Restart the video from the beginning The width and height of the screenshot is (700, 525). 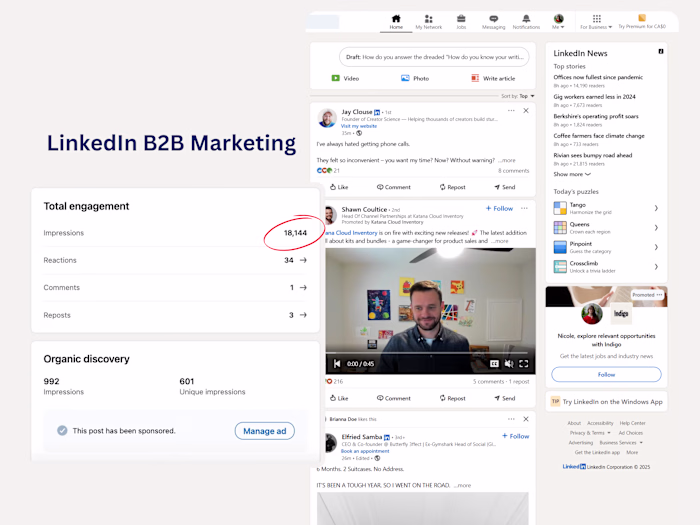pos(337,364)
